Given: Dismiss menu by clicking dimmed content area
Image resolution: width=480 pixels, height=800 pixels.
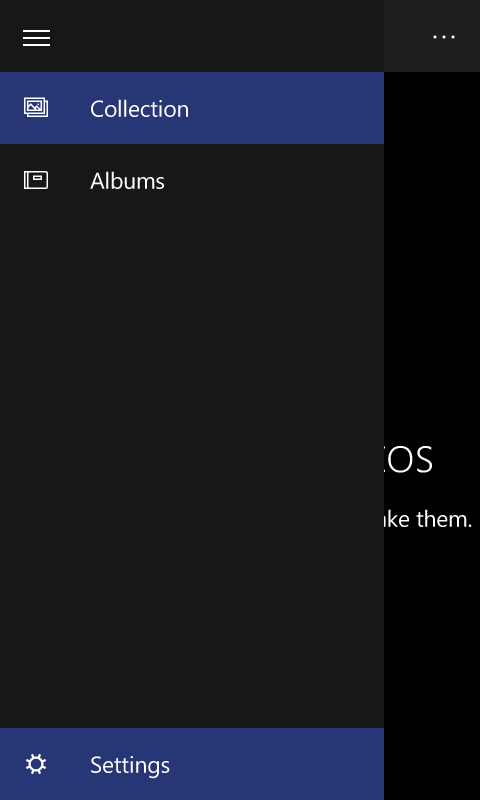Looking at the screenshot, I should pyautogui.click(x=432, y=255).
